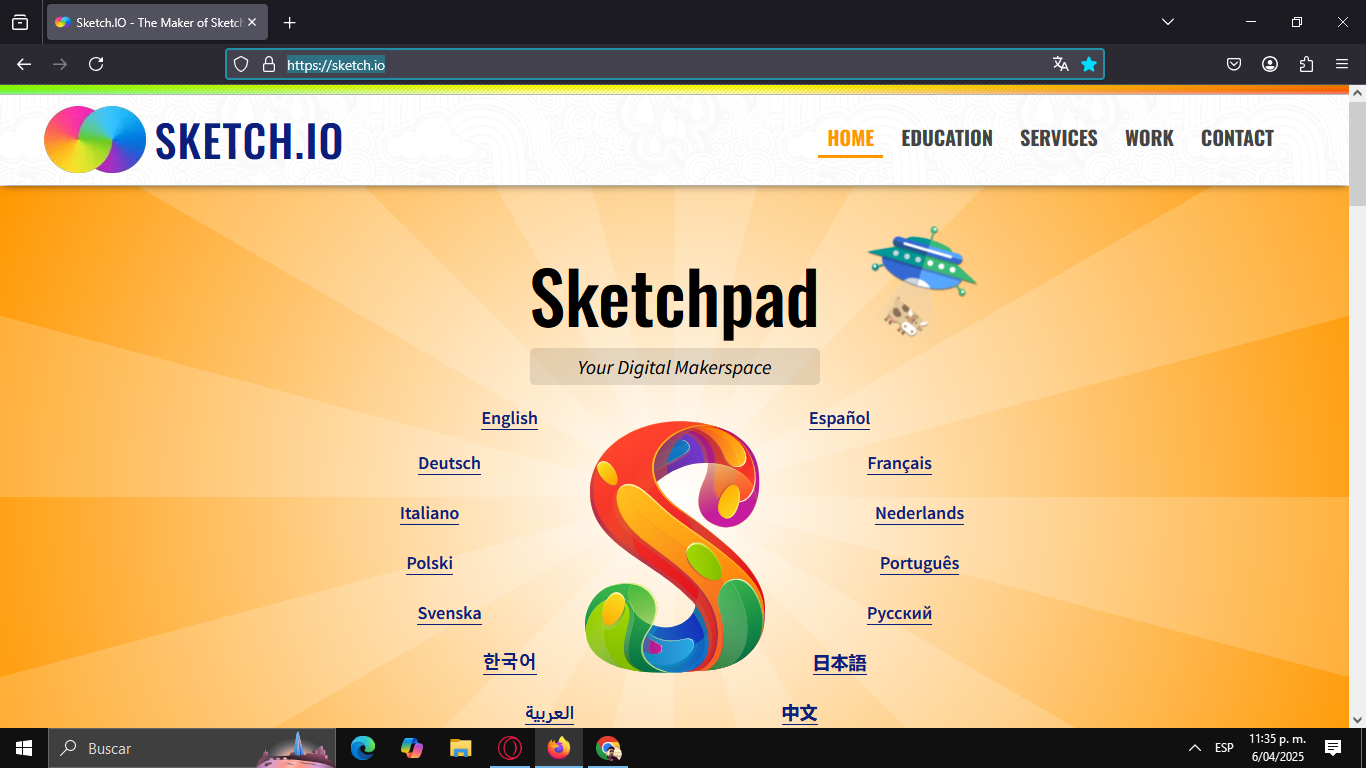Click the Sketchpad heading title
The width and height of the screenshot is (1366, 768).
click(674, 298)
